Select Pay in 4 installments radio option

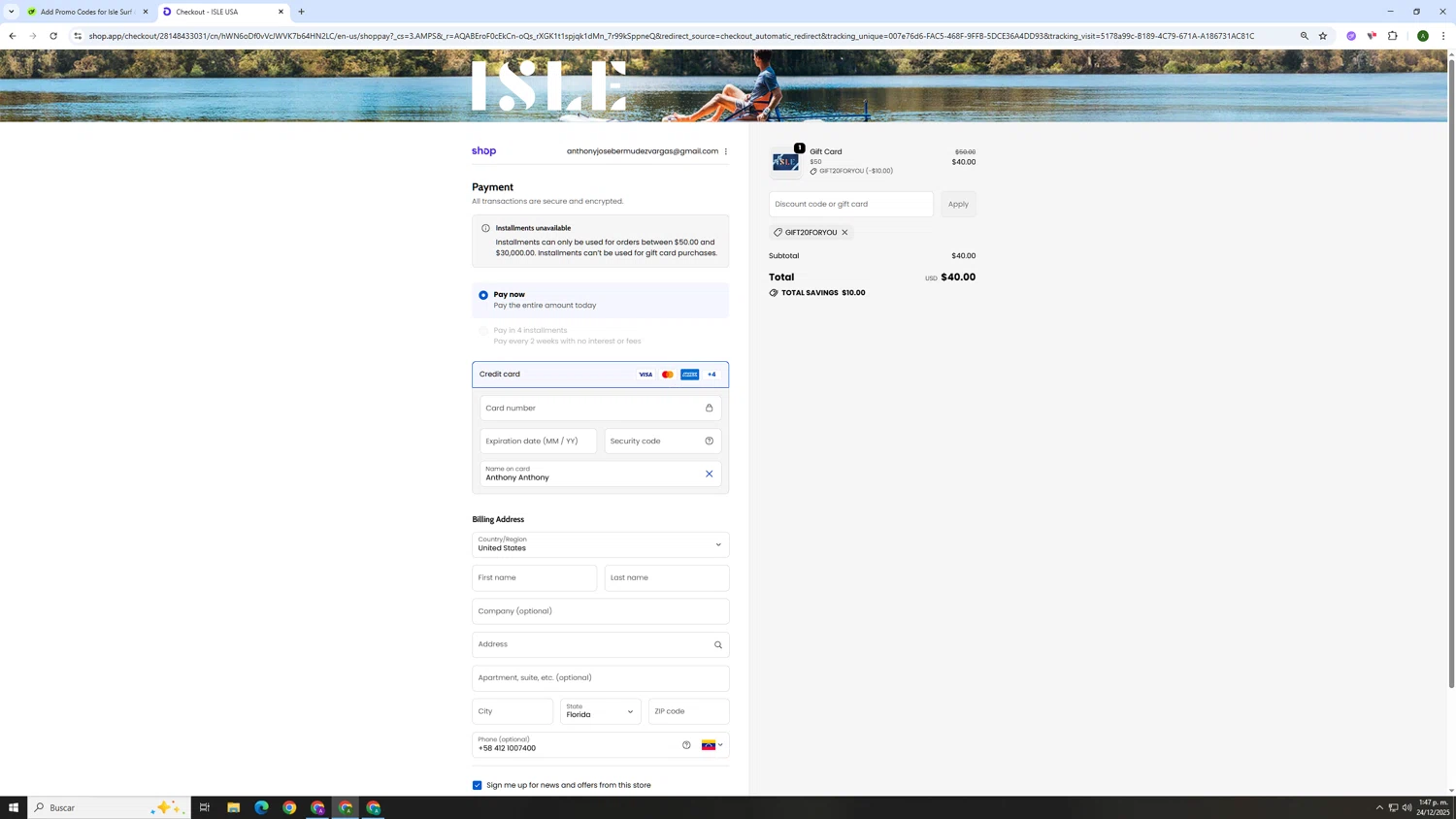tap(483, 331)
